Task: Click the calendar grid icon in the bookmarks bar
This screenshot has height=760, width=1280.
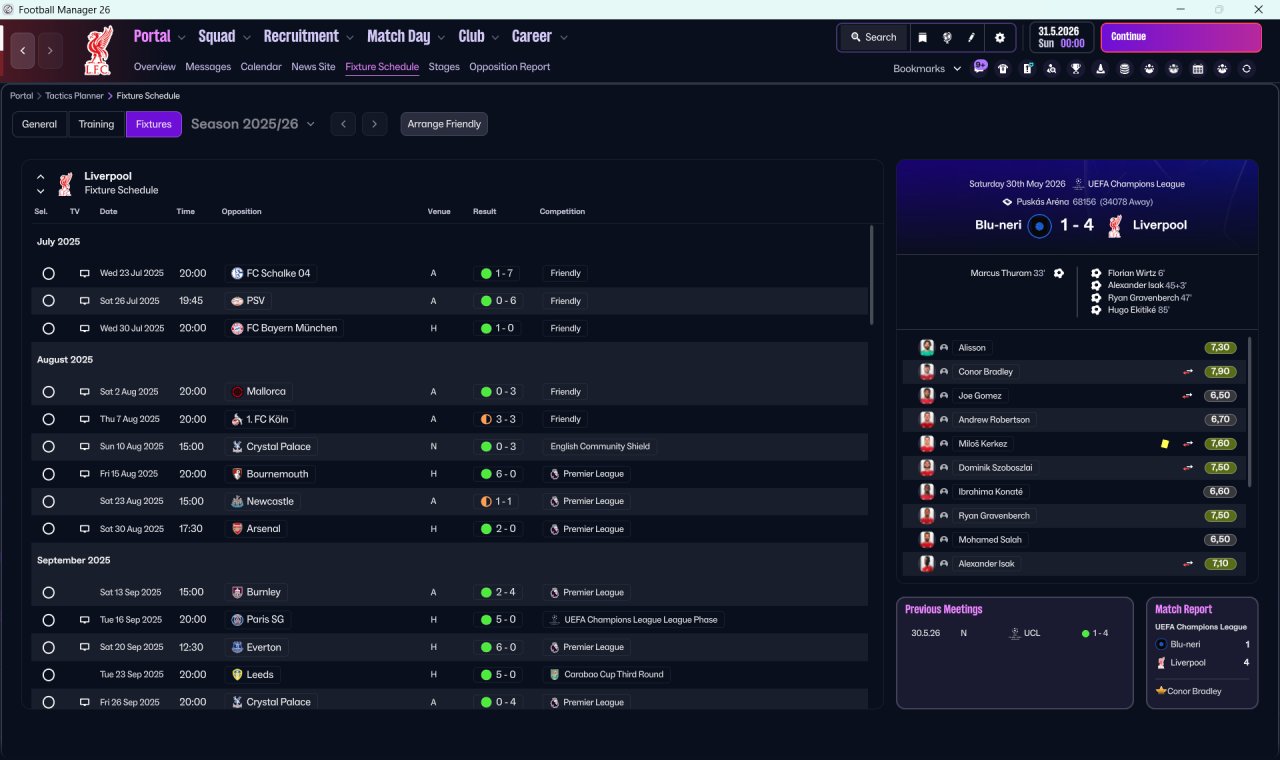Action: (x=1198, y=69)
